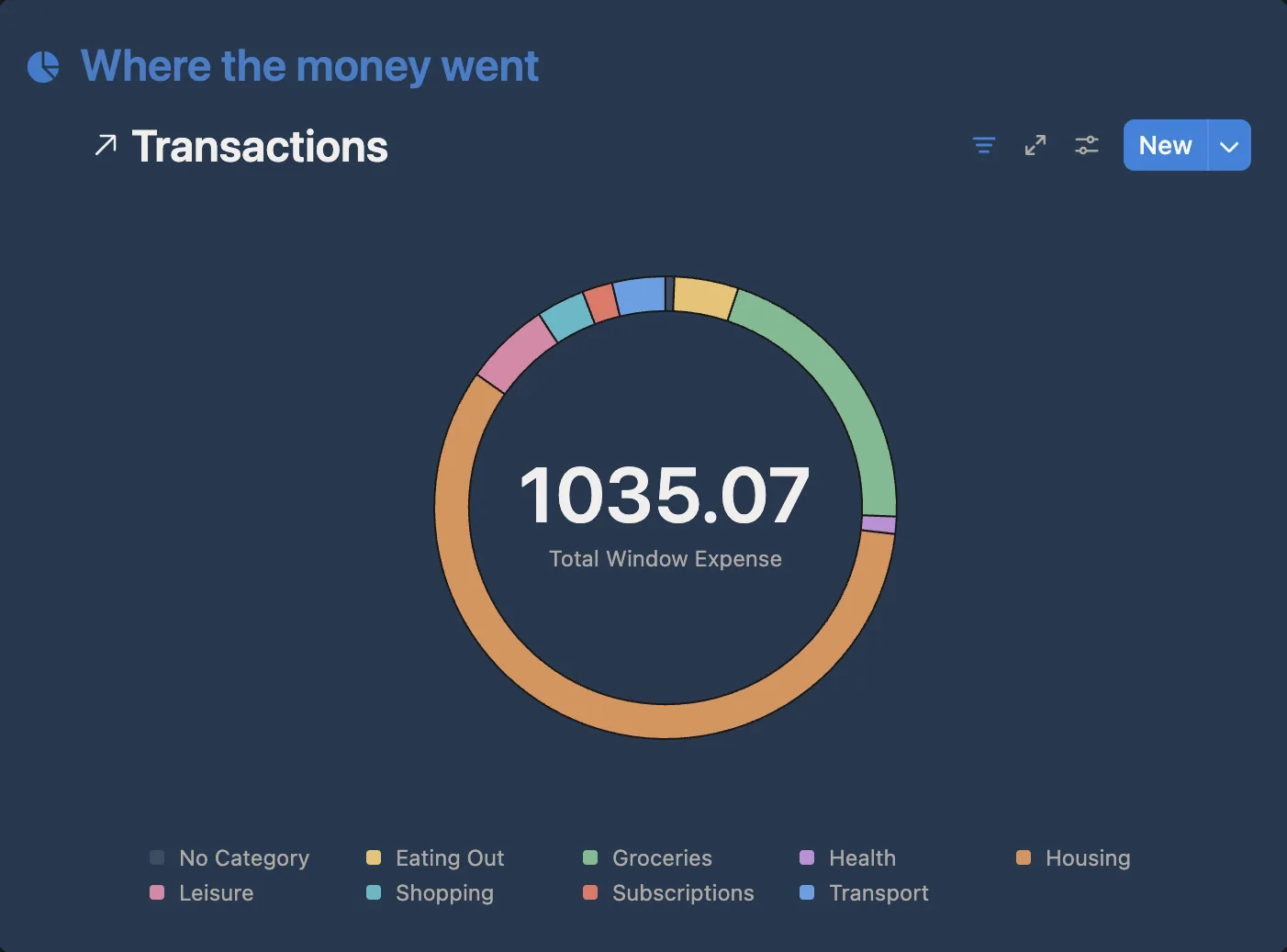The image size is (1287, 952).
Task: Click the Housing legend color swatch
Action: click(1024, 857)
